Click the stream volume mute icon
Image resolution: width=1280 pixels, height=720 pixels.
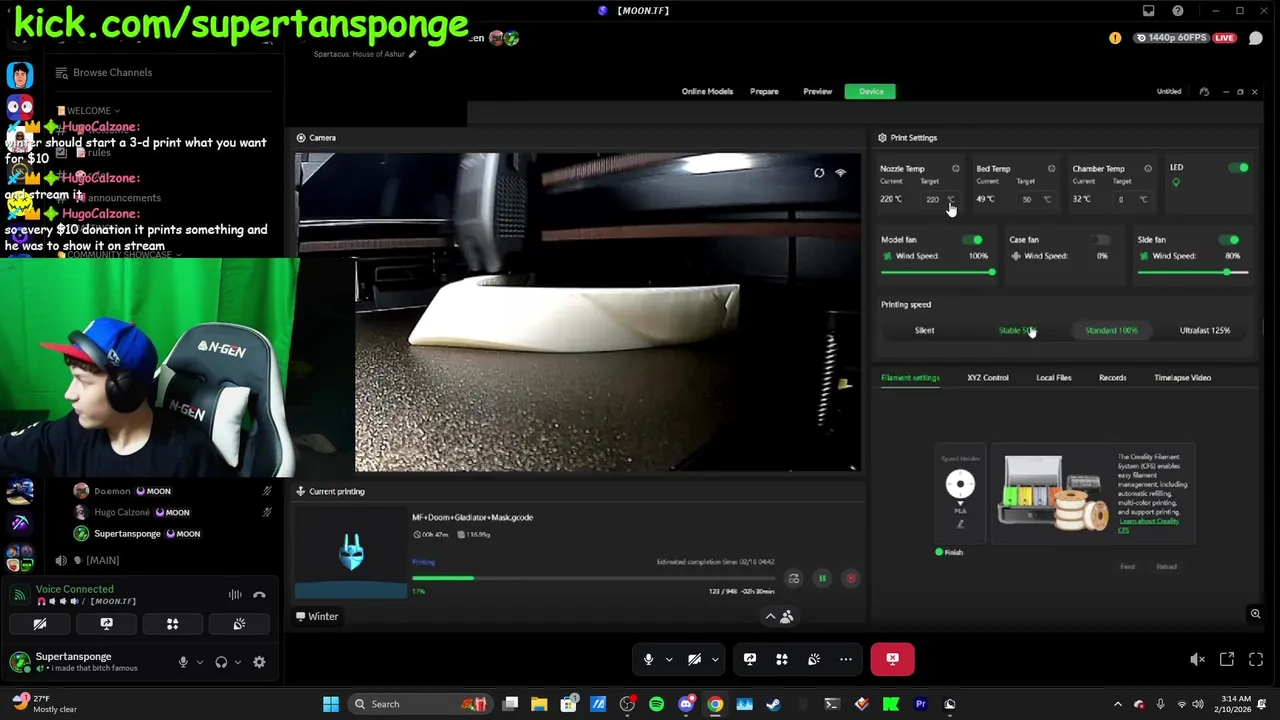[x=1198, y=659]
